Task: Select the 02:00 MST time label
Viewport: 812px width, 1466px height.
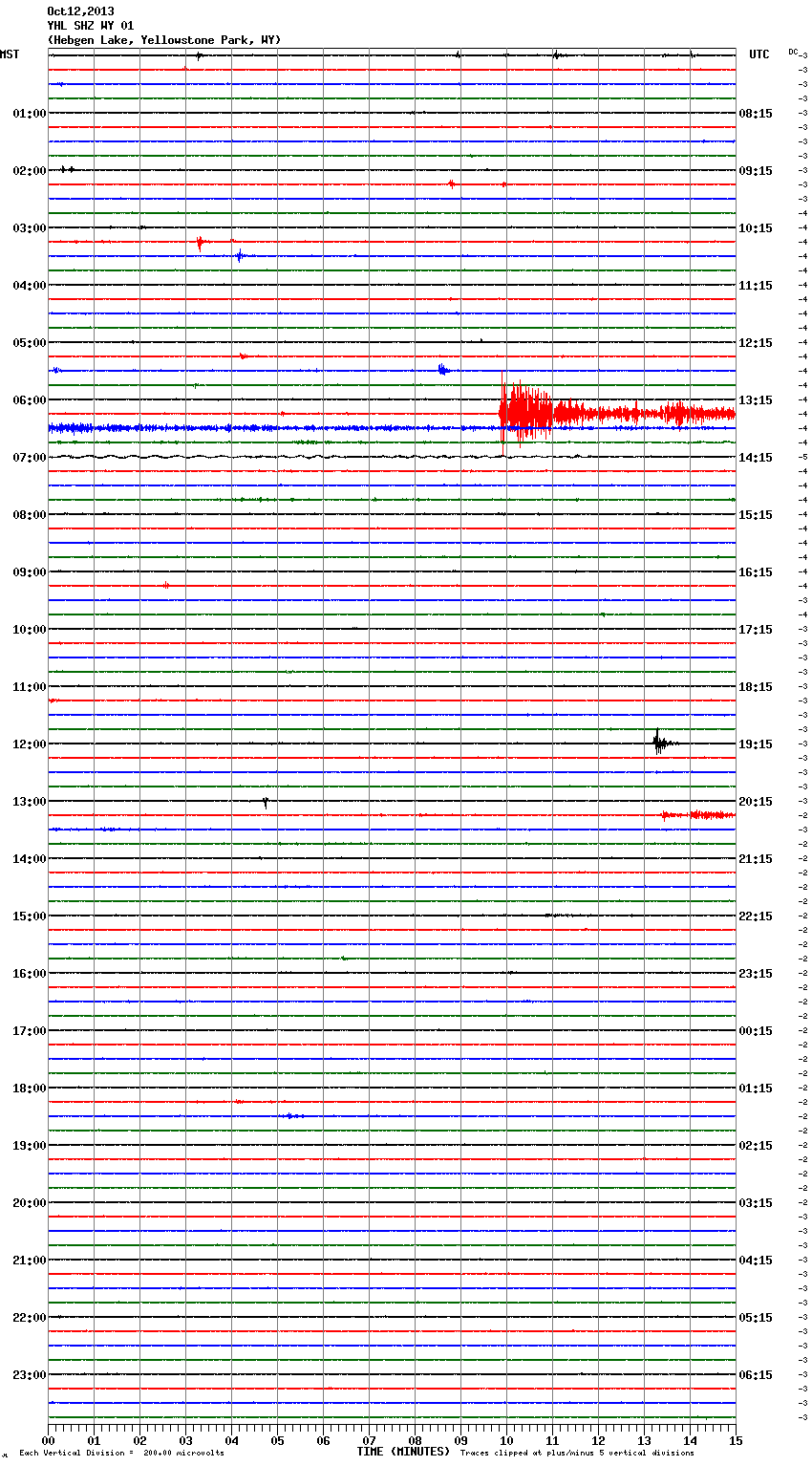Action: click(30, 171)
